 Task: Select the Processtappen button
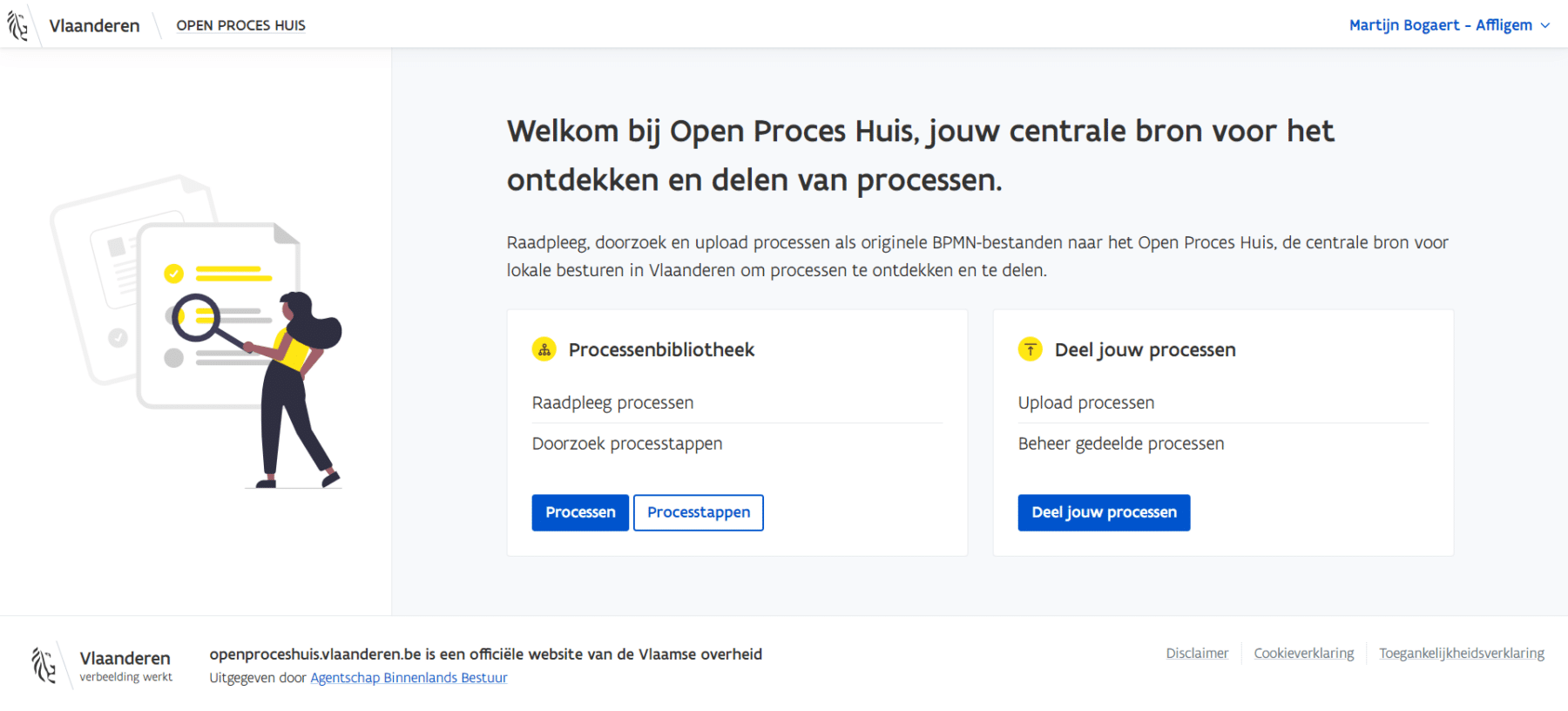(698, 512)
